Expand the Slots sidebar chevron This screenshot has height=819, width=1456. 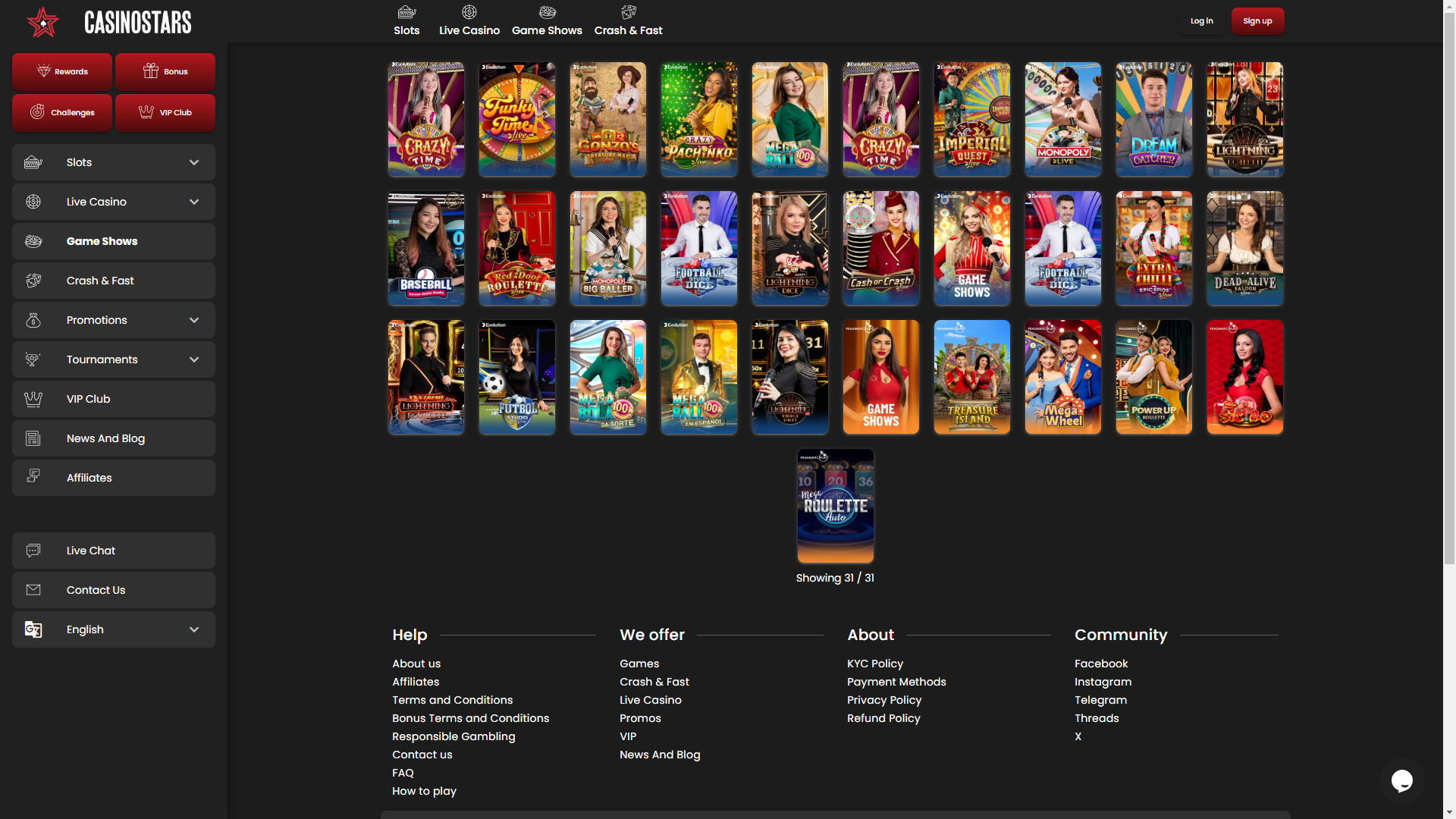tap(194, 162)
